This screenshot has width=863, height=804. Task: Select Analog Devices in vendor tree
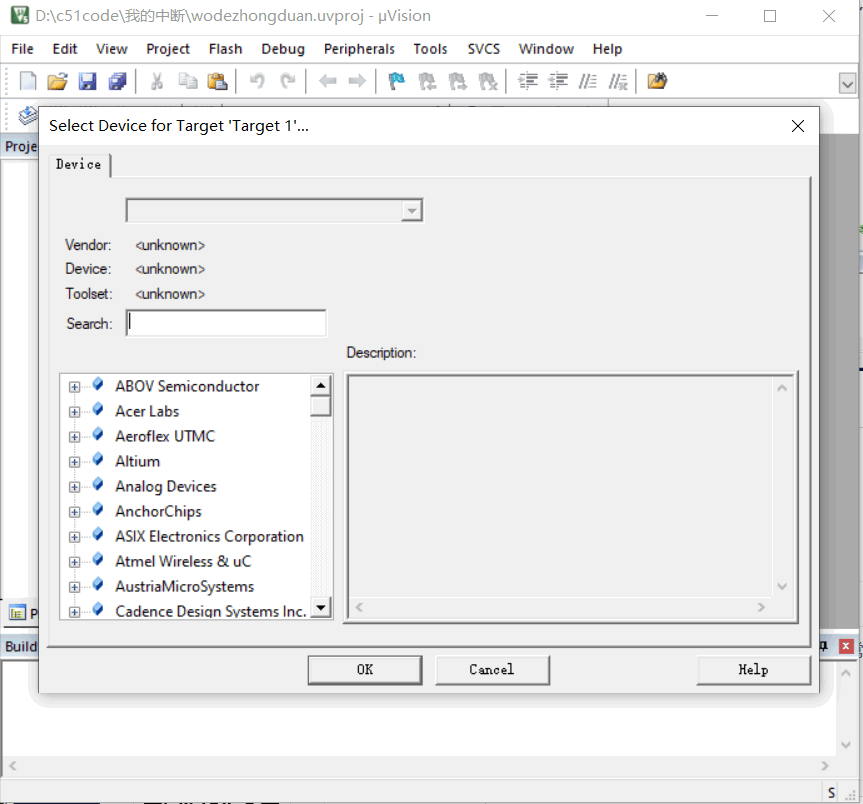166,486
